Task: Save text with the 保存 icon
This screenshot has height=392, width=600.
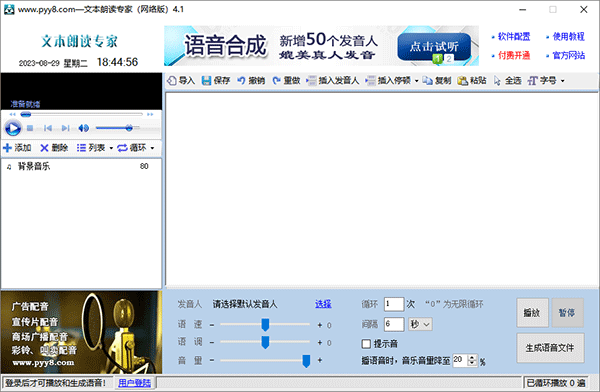Action: coord(216,80)
